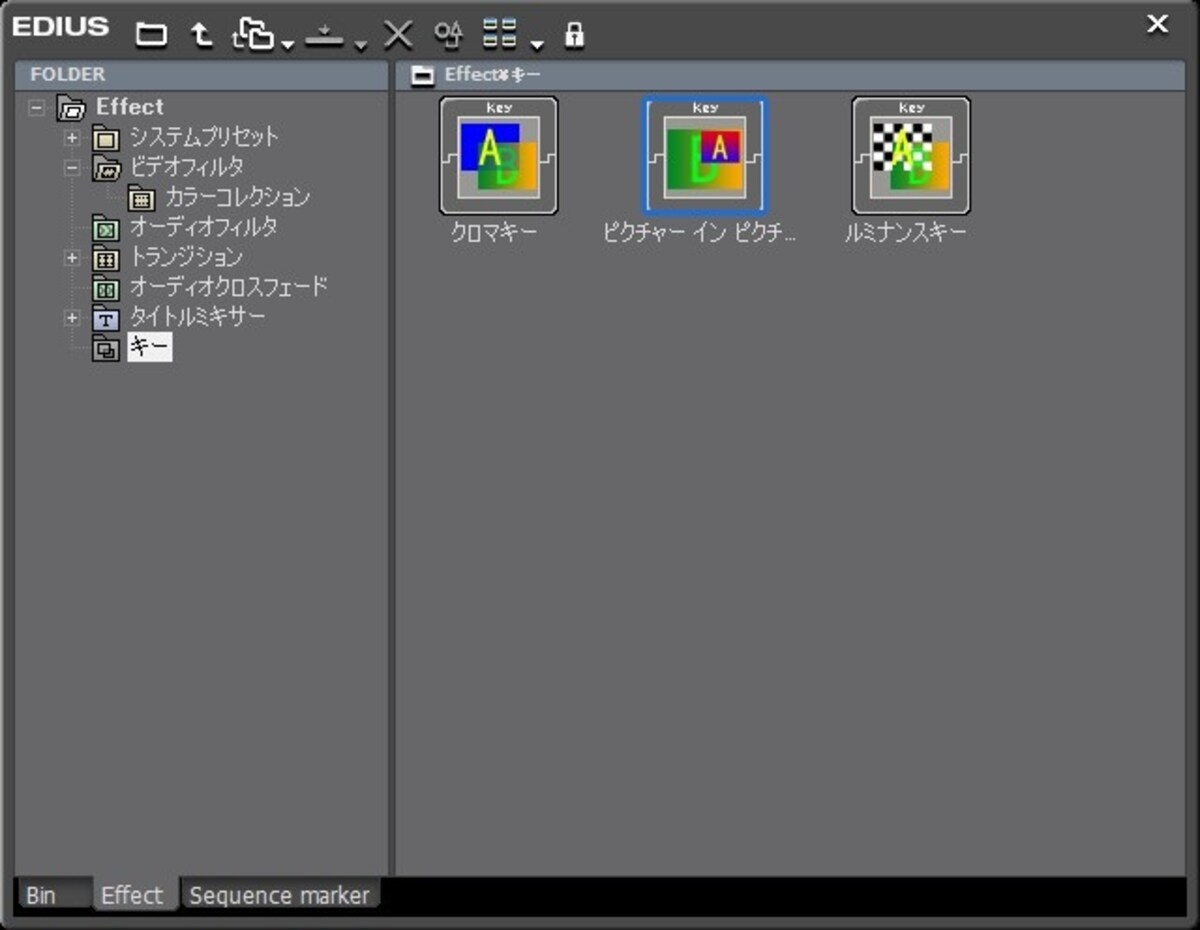Collapse the ビデオフィルタ folder
The height and width of the screenshot is (930, 1200).
point(72,167)
